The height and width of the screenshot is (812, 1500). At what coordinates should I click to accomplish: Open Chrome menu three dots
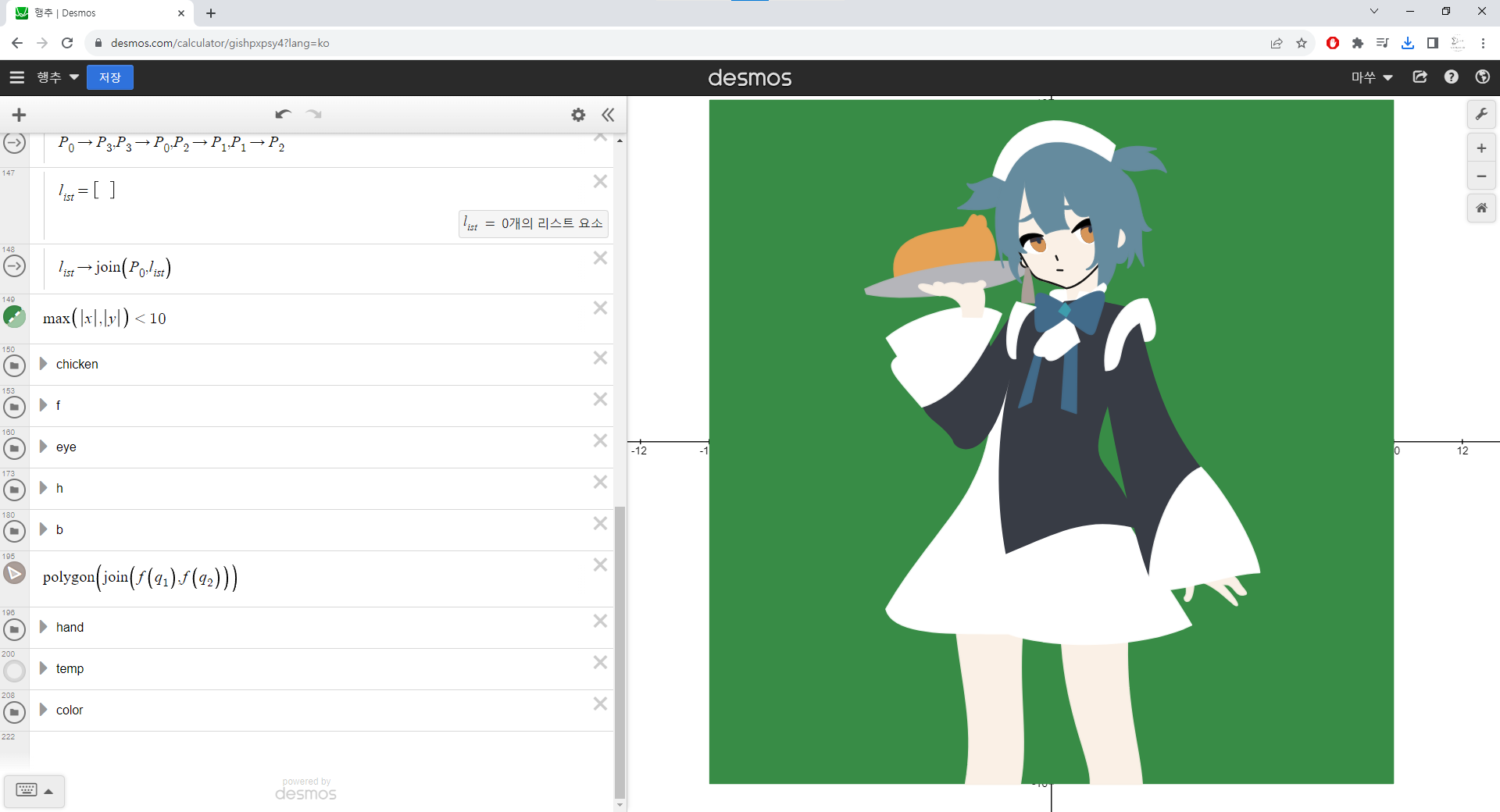click(1483, 43)
